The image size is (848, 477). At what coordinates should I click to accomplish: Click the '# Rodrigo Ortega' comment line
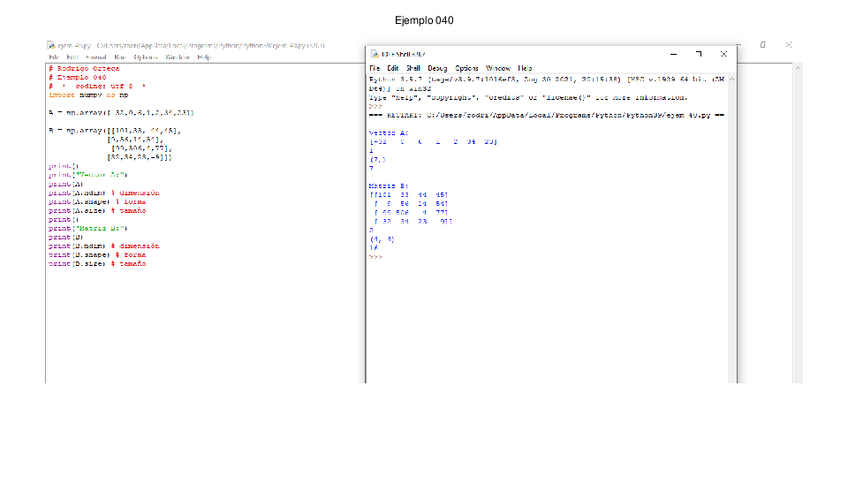pyautogui.click(x=84, y=69)
